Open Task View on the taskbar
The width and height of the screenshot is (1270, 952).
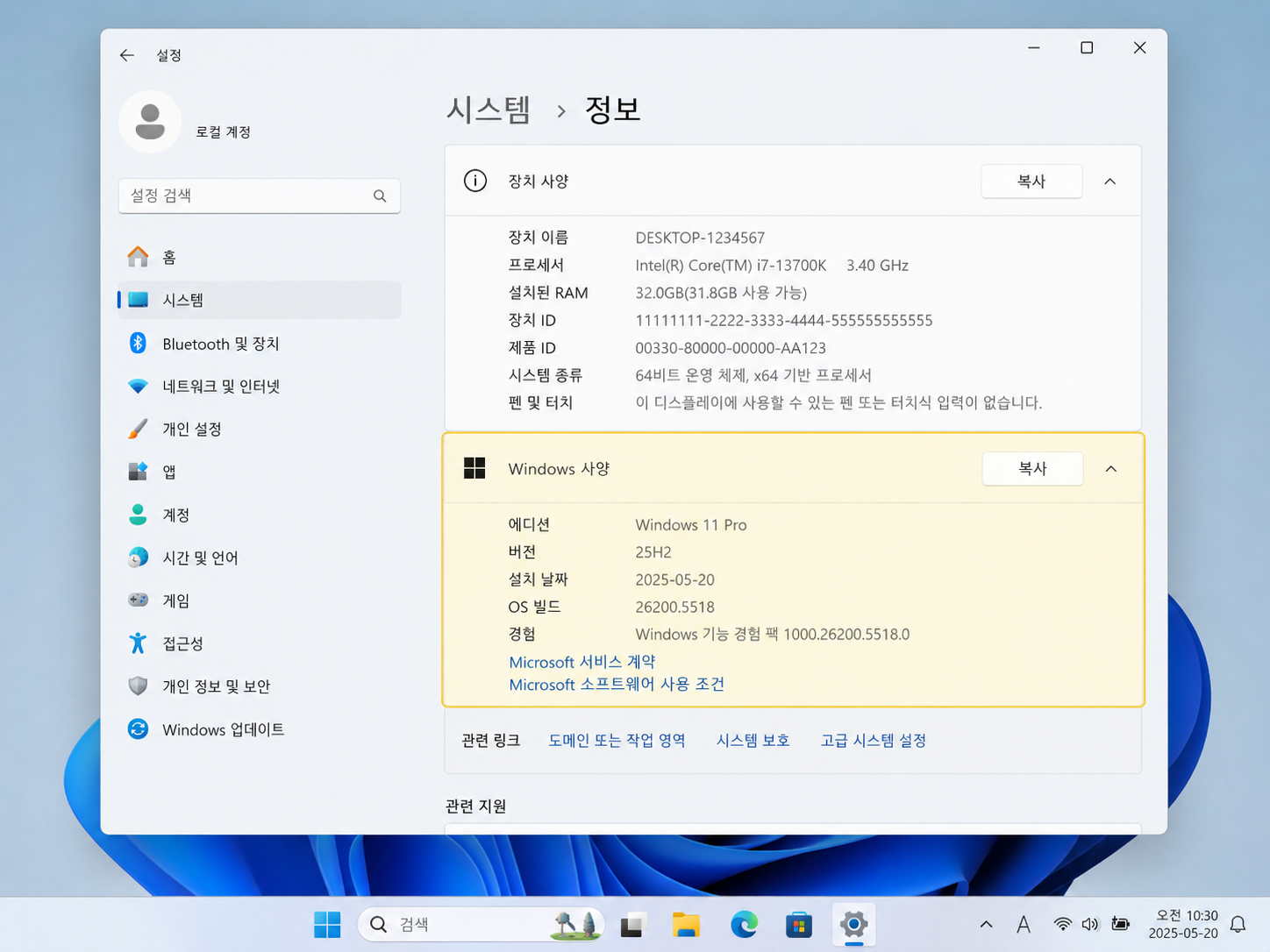click(x=632, y=924)
